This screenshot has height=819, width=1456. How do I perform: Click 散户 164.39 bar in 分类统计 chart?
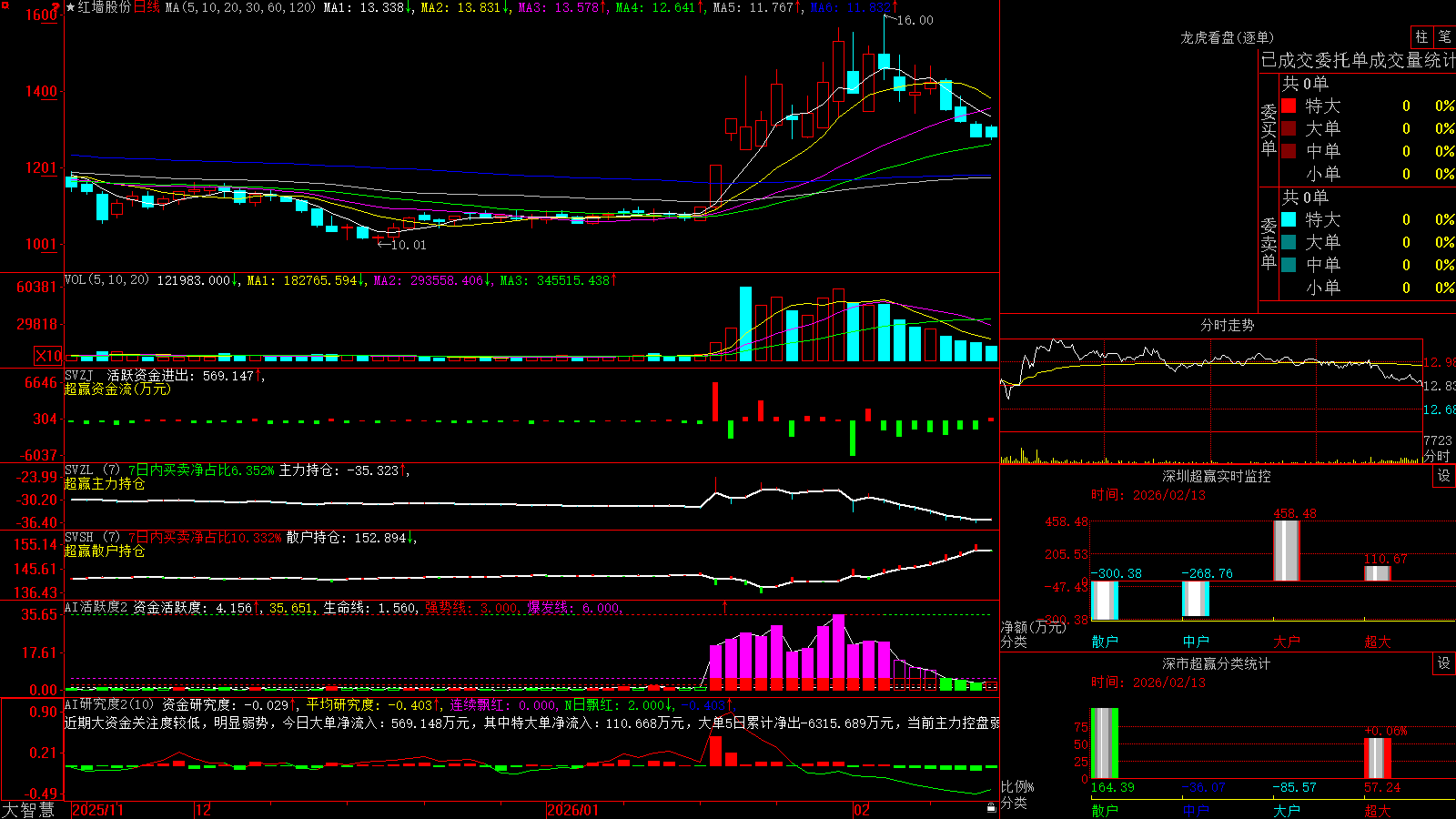click(x=1104, y=743)
